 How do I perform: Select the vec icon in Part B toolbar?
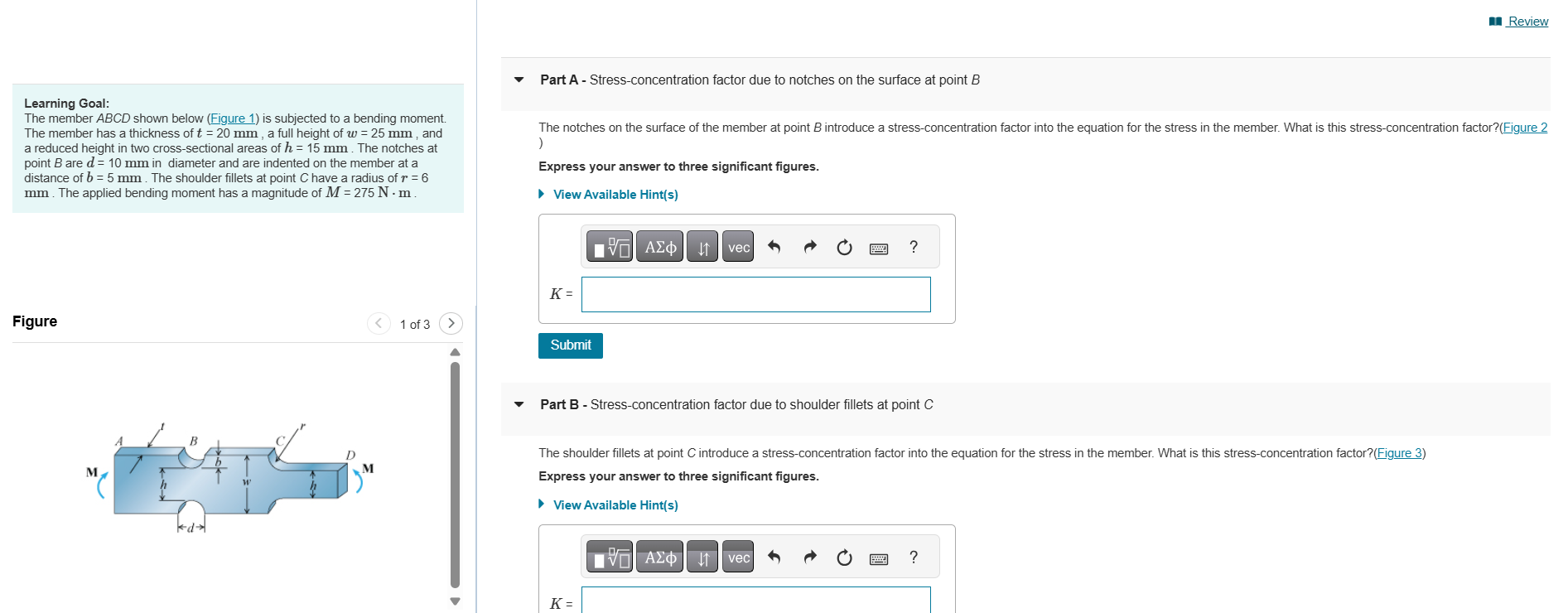click(737, 557)
